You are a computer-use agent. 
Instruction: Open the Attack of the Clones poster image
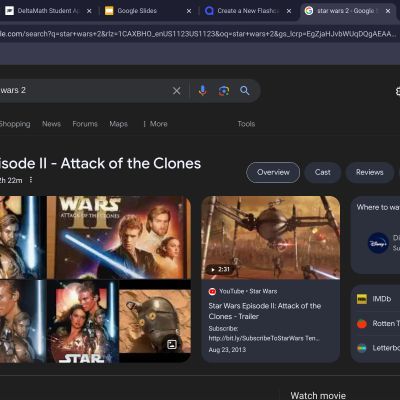tap(119, 237)
